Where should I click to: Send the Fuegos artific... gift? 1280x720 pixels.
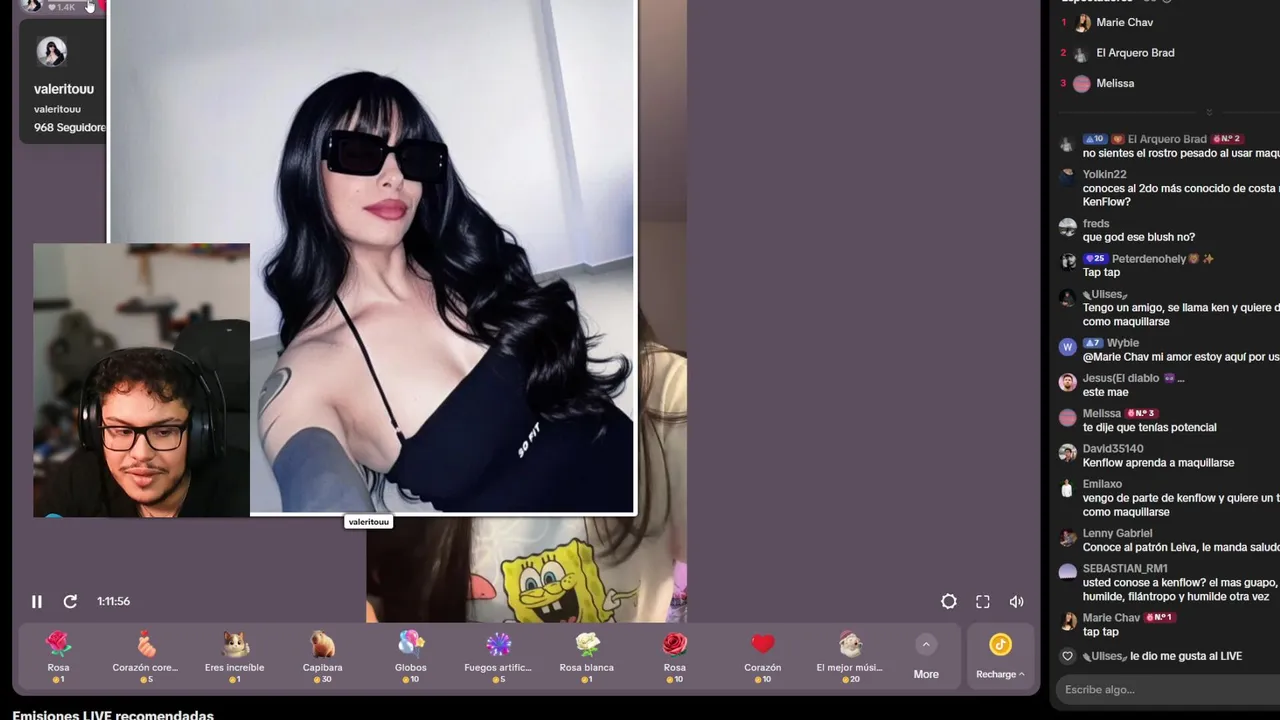[x=498, y=657]
